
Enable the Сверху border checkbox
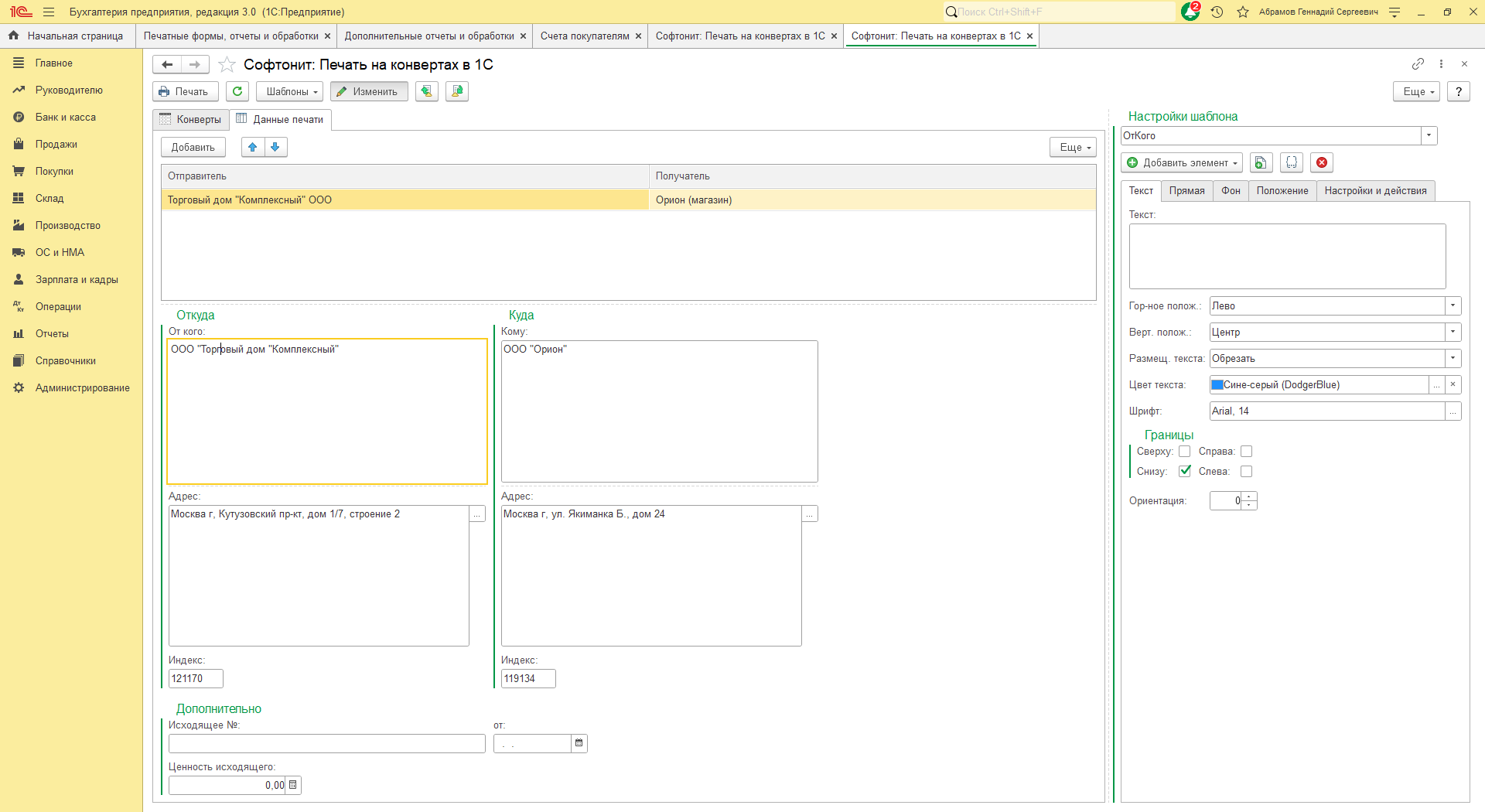[x=1184, y=452]
